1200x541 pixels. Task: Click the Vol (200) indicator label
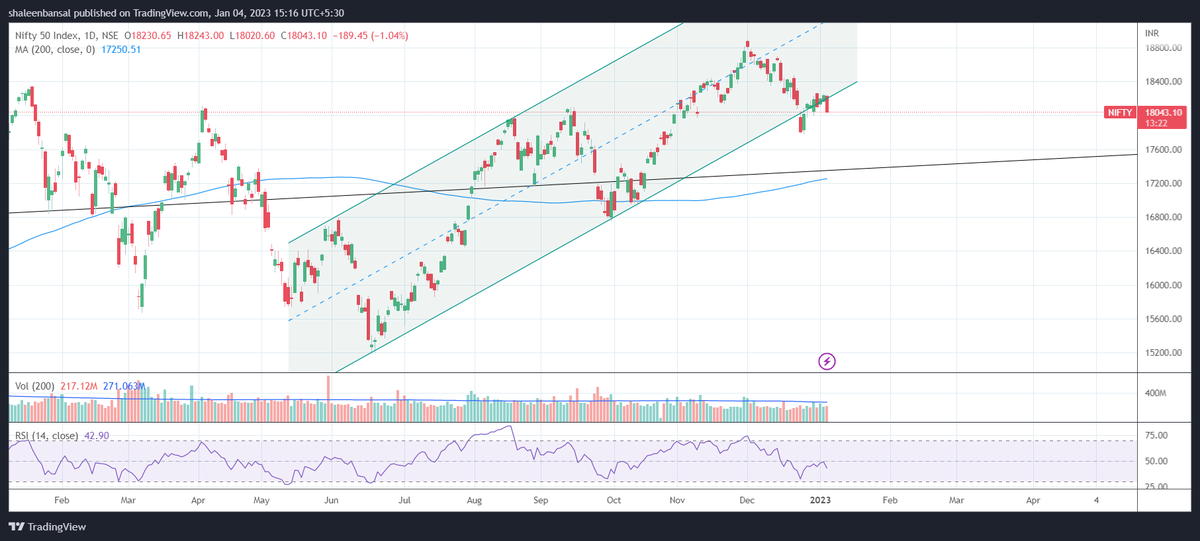point(34,385)
